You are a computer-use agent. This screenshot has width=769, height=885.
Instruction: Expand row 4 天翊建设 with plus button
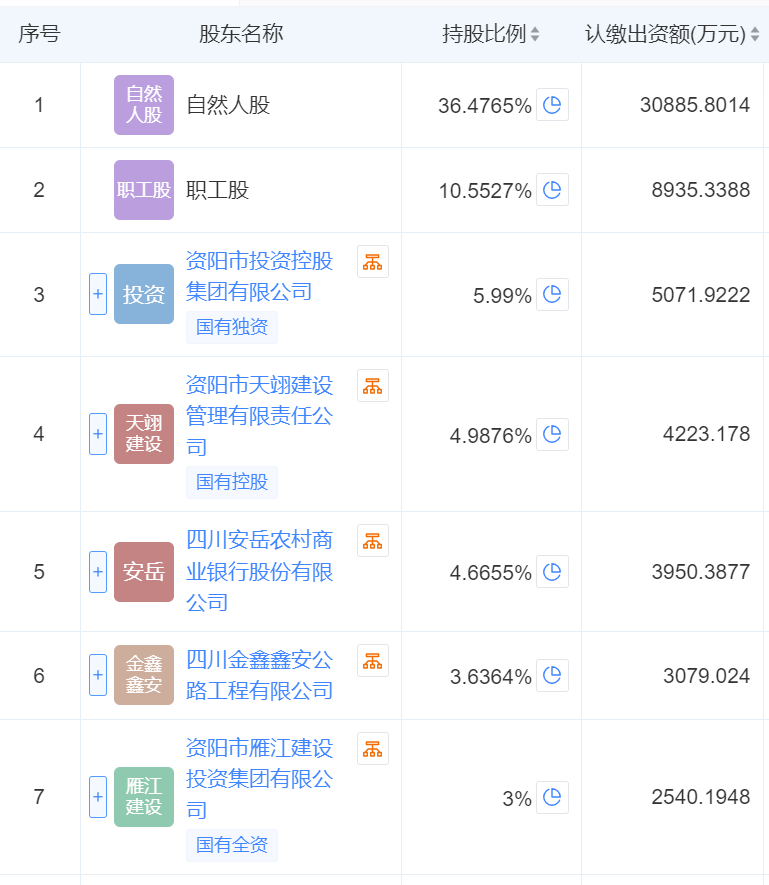tap(98, 434)
